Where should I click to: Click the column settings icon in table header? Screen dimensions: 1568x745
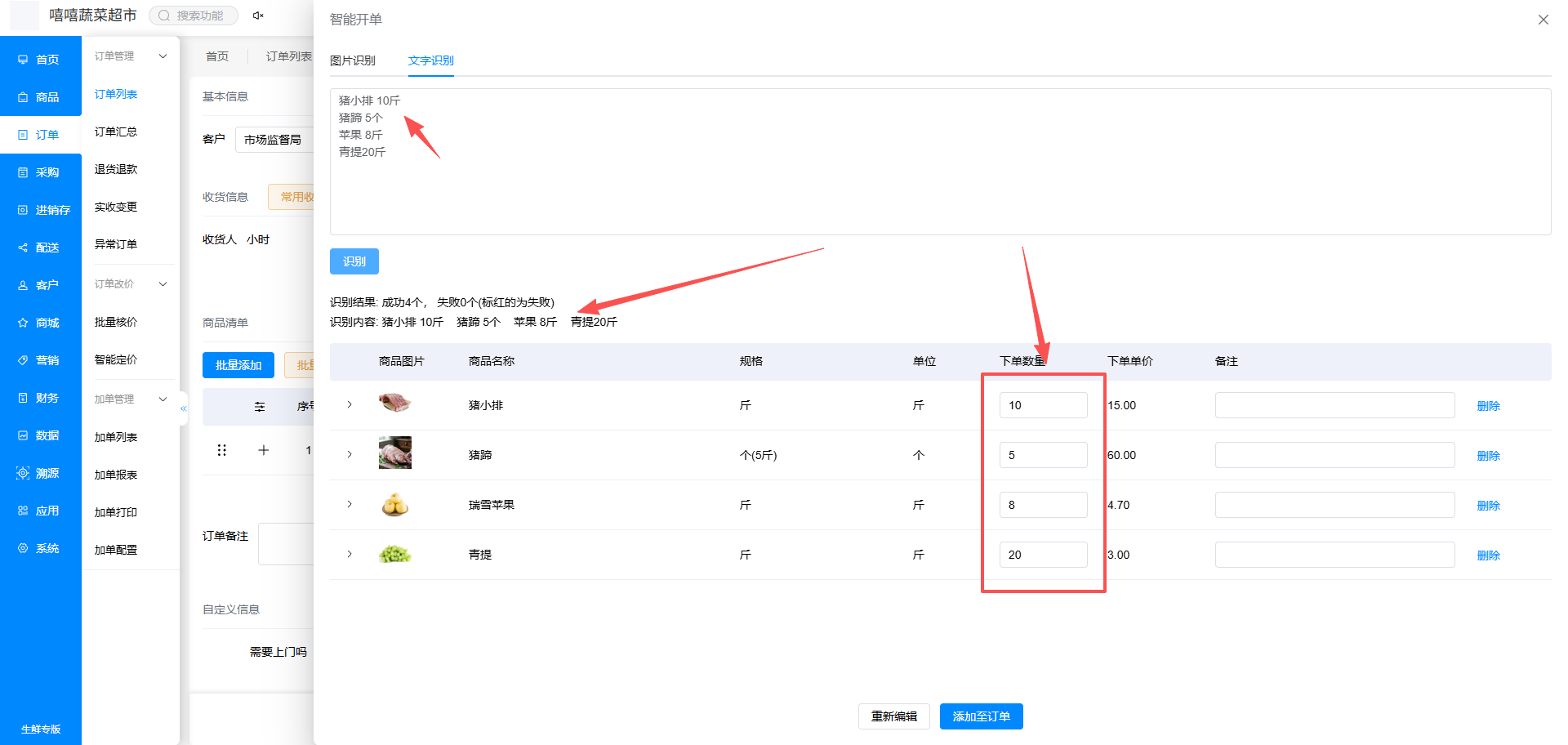pyautogui.click(x=260, y=406)
